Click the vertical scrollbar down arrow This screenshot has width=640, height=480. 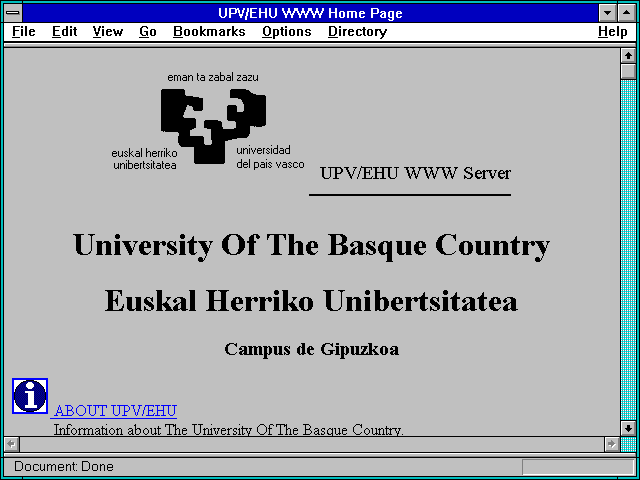(628, 428)
